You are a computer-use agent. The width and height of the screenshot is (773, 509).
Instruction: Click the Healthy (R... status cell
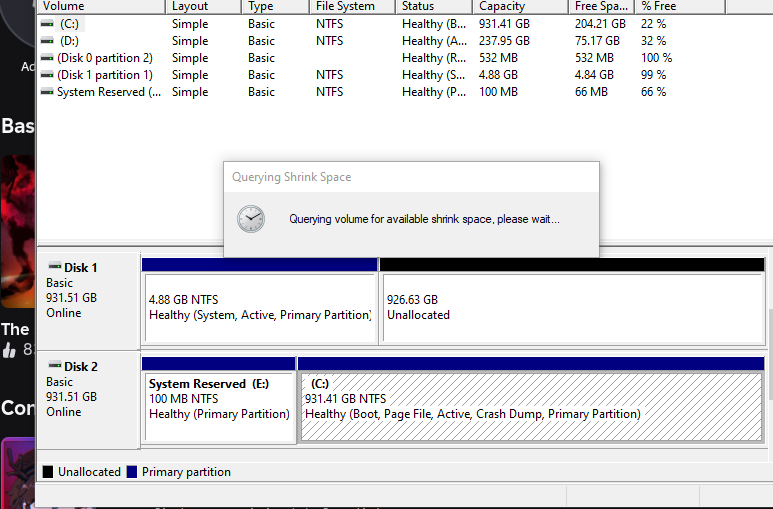[434, 58]
